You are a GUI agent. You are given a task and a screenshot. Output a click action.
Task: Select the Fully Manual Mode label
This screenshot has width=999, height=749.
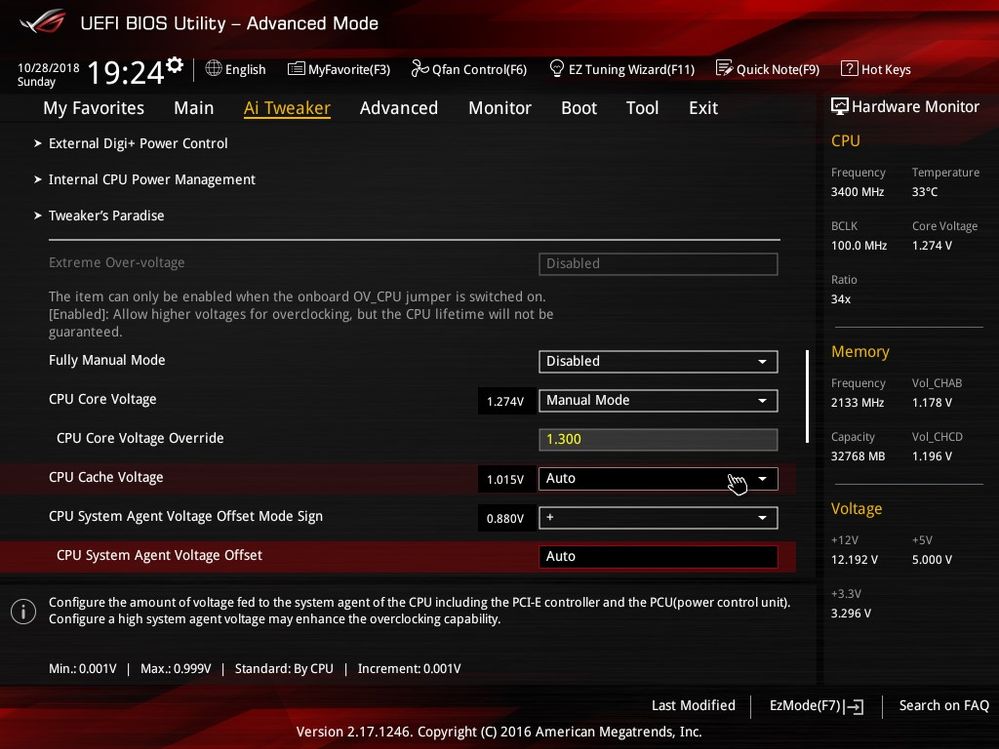[x=107, y=360]
